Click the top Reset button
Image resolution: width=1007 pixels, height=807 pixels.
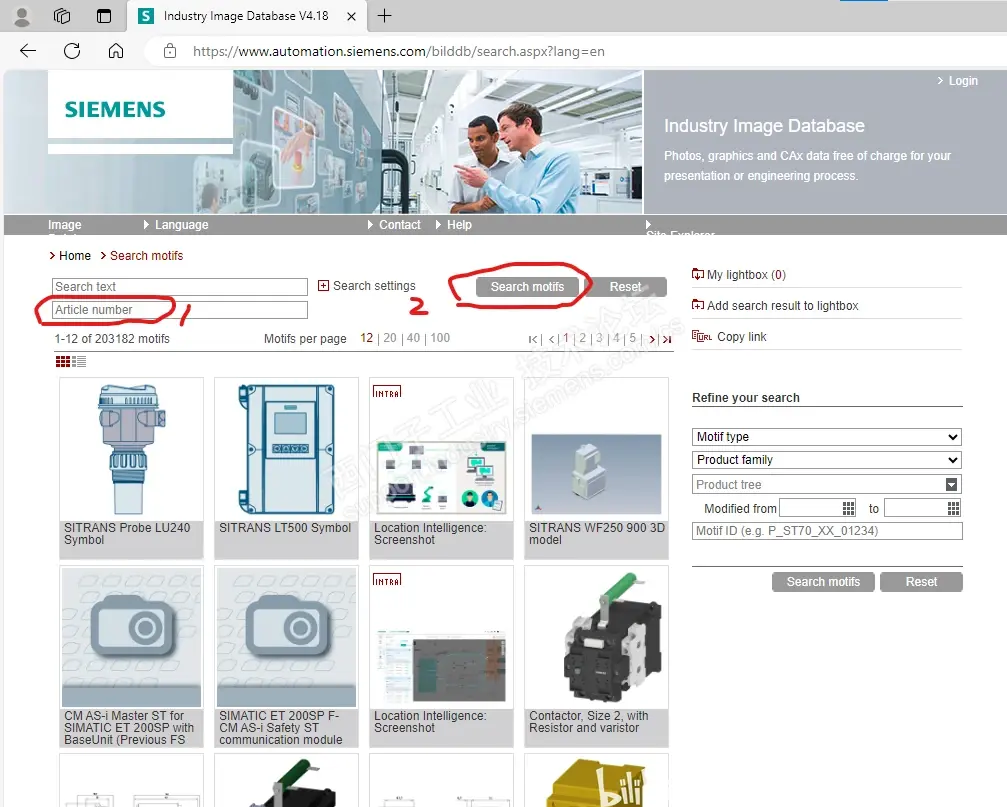pyautogui.click(x=626, y=287)
